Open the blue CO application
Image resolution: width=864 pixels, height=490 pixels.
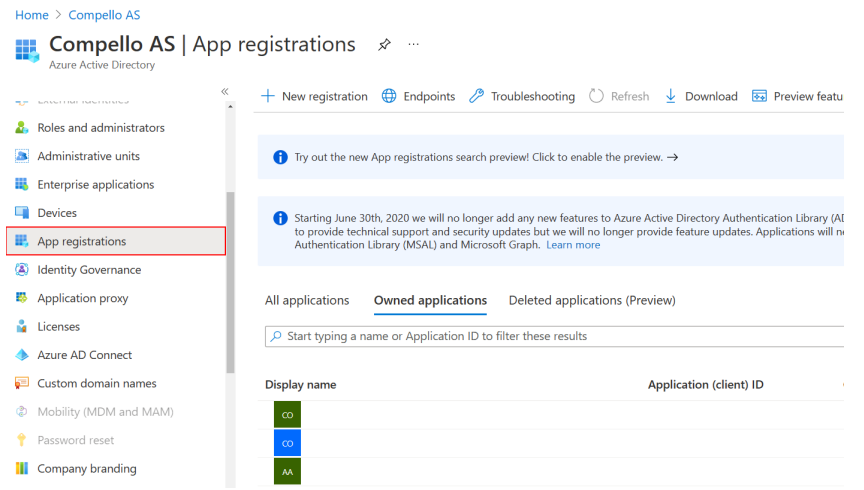(x=287, y=443)
